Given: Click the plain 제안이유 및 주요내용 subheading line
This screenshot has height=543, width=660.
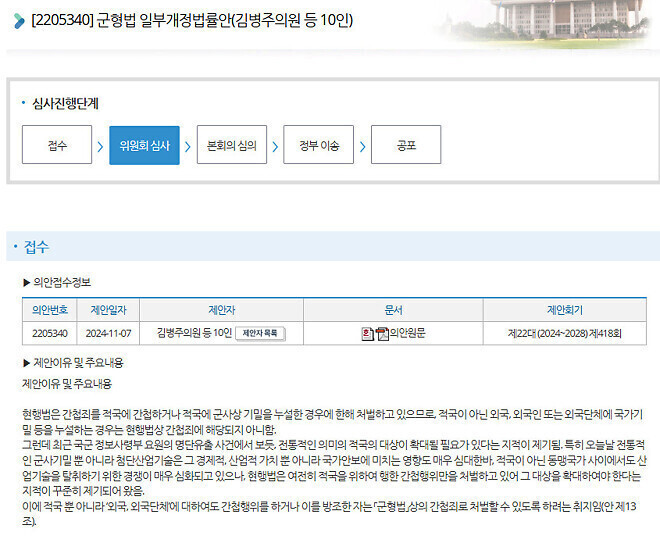Looking at the screenshot, I should [x=67, y=384].
